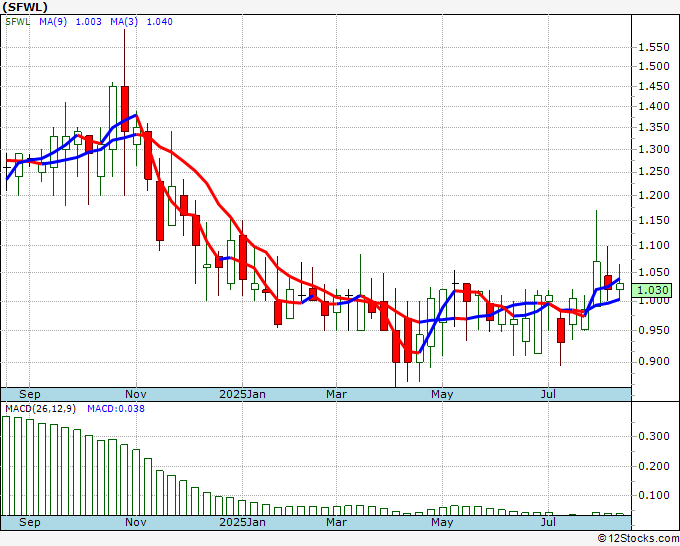Image resolution: width=680 pixels, height=546 pixels.
Task: Click Mar on the price chart time axis
Action: 336,394
